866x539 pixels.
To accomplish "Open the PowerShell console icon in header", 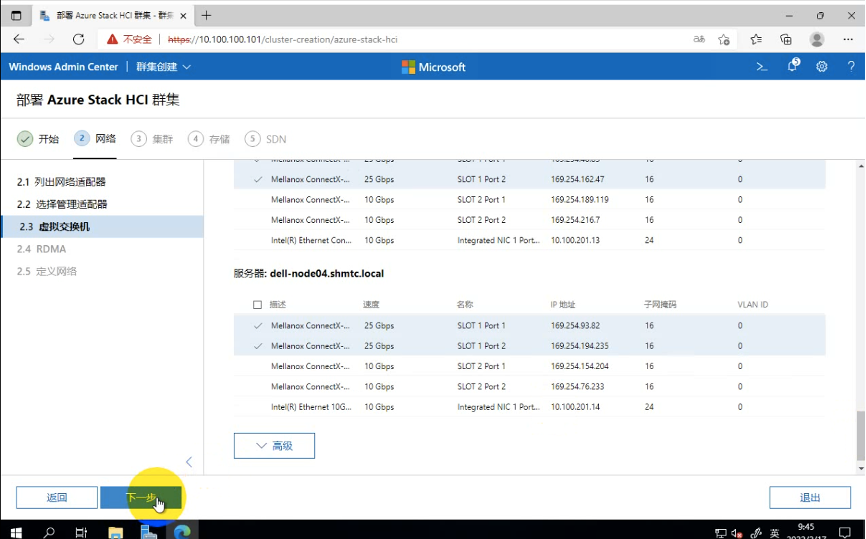I will (762, 67).
